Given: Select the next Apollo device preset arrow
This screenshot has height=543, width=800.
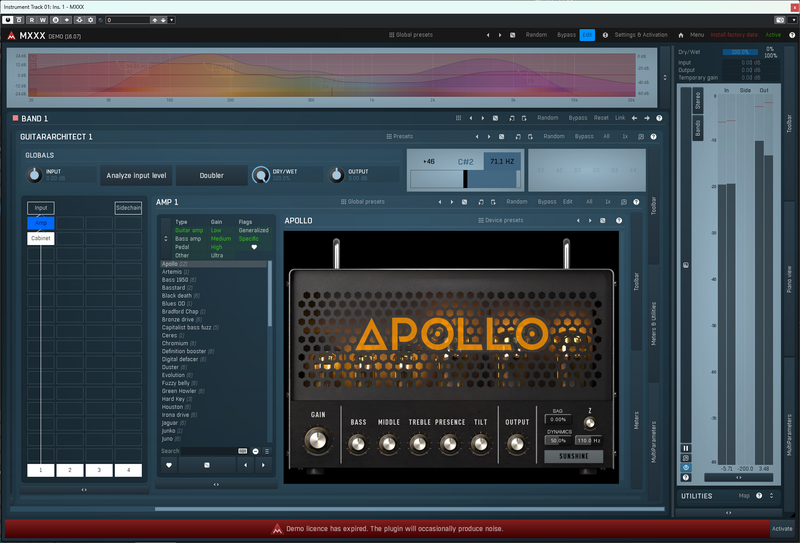Looking at the screenshot, I should click(x=590, y=220).
